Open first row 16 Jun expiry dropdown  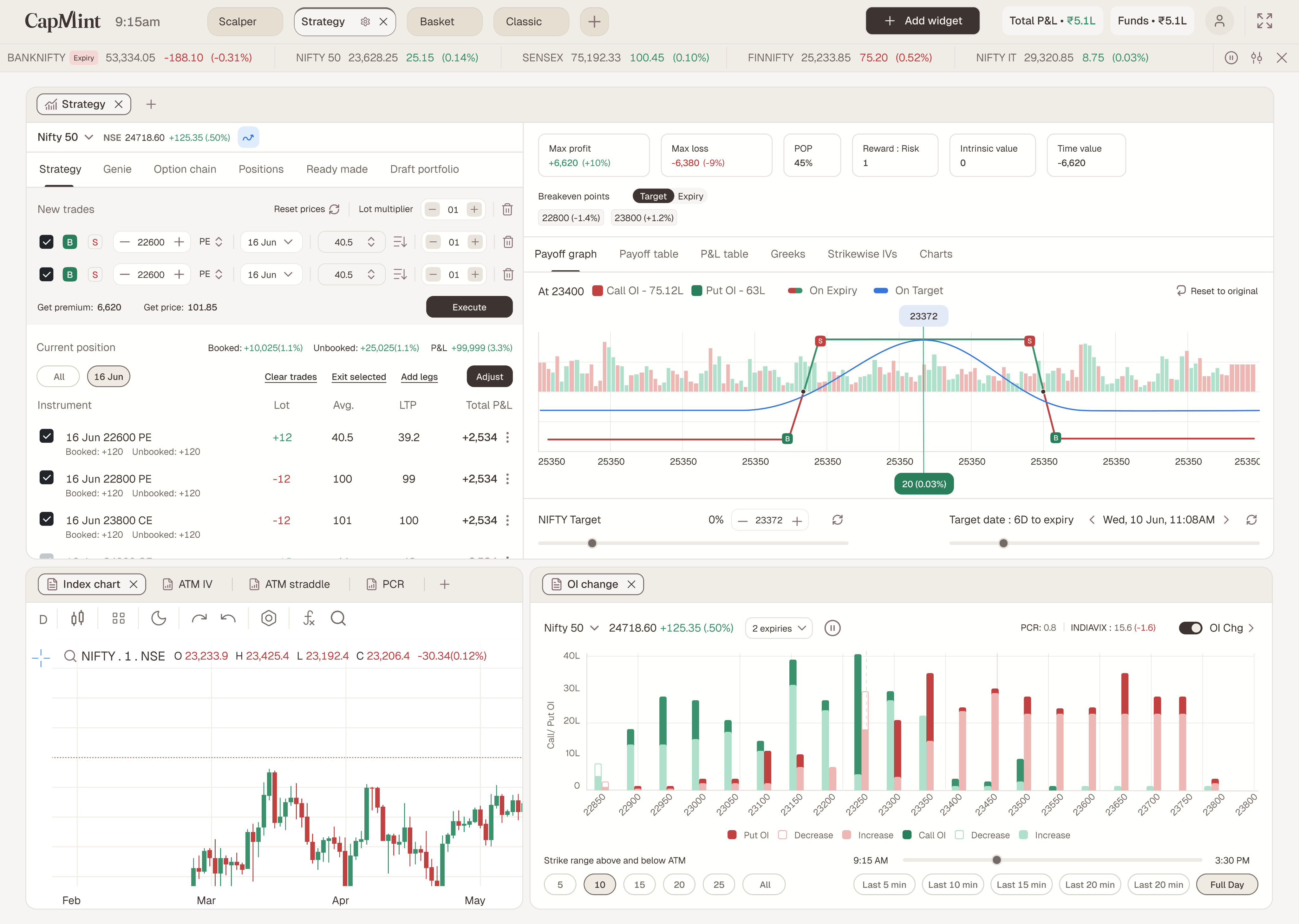[x=271, y=242]
